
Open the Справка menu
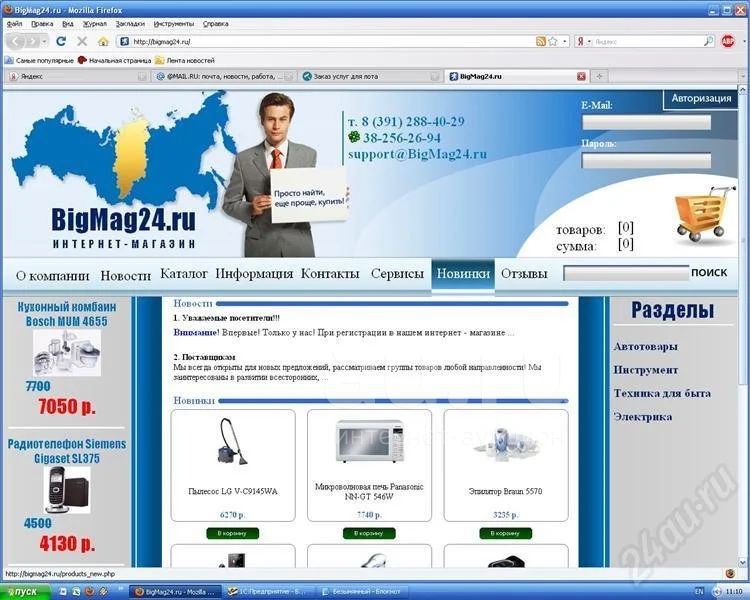pyautogui.click(x=215, y=23)
